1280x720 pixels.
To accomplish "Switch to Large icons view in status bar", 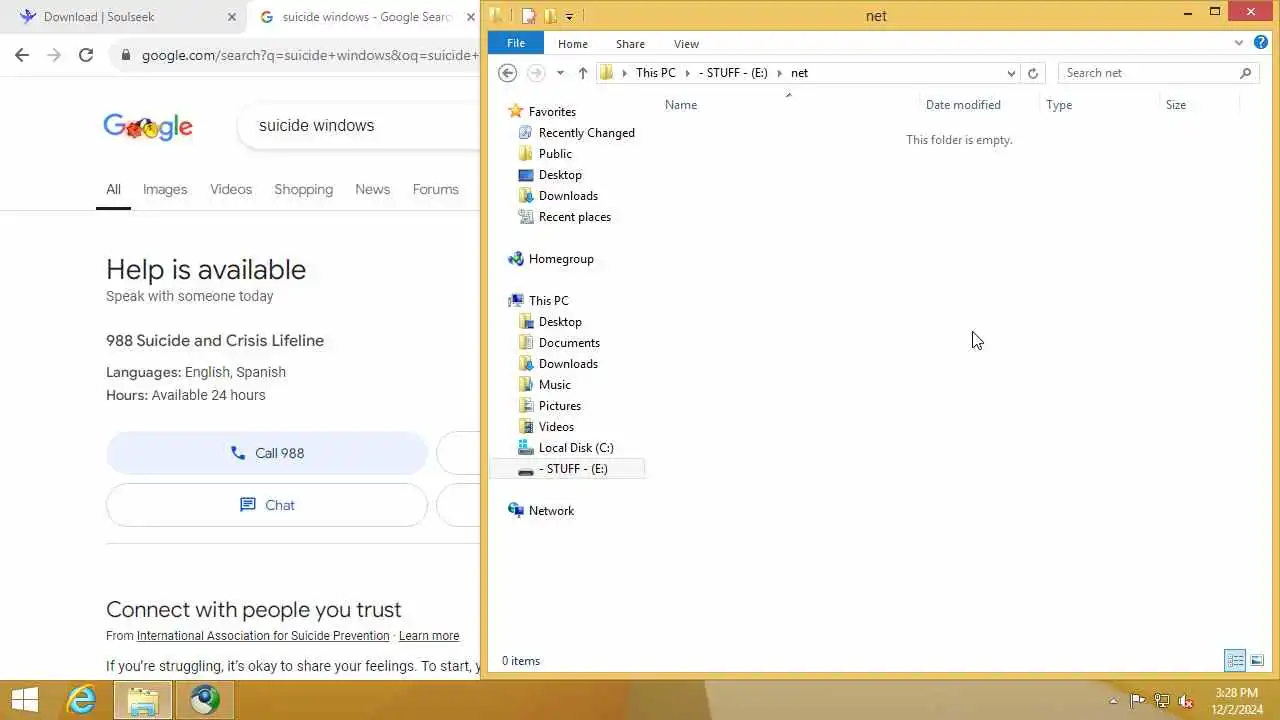I will [1257, 661].
